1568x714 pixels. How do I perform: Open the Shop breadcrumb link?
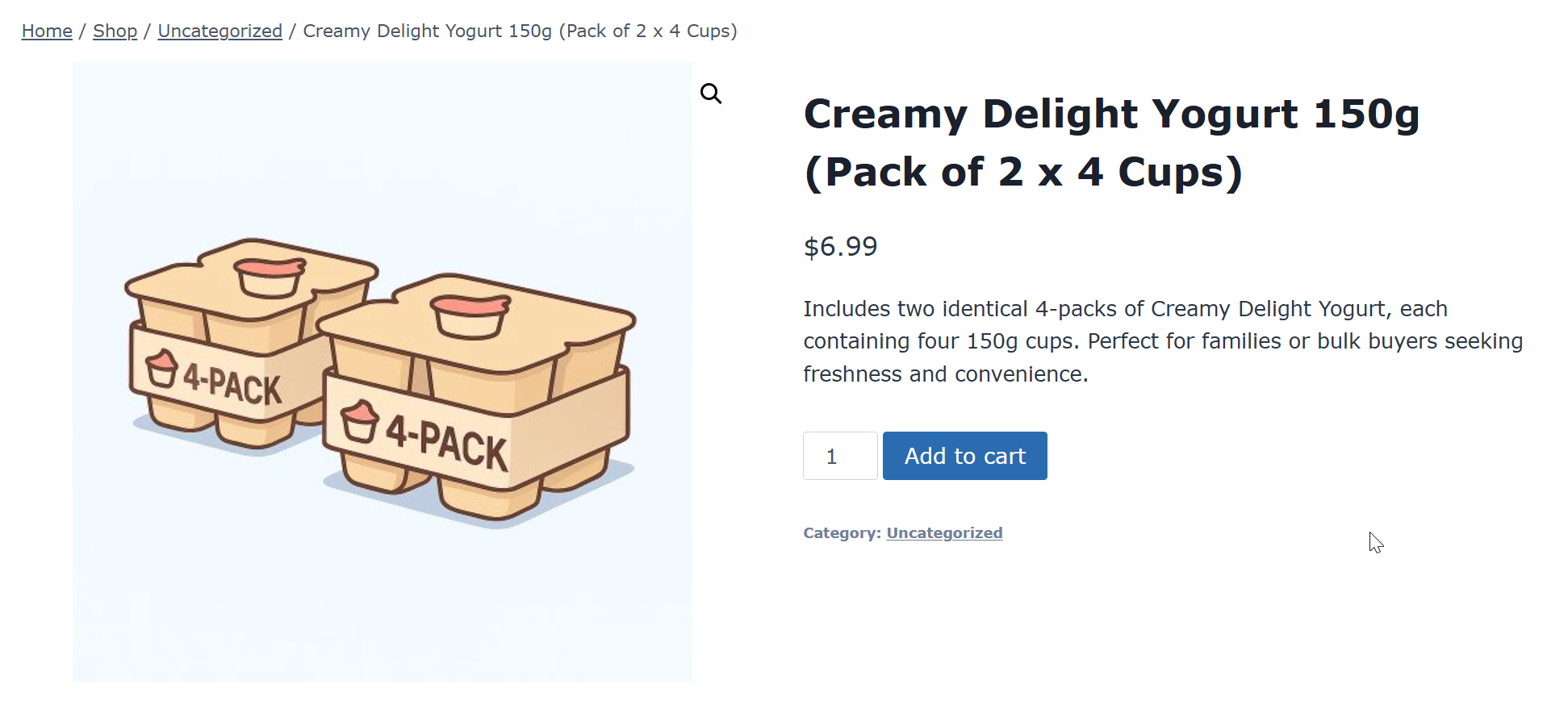[x=115, y=31]
